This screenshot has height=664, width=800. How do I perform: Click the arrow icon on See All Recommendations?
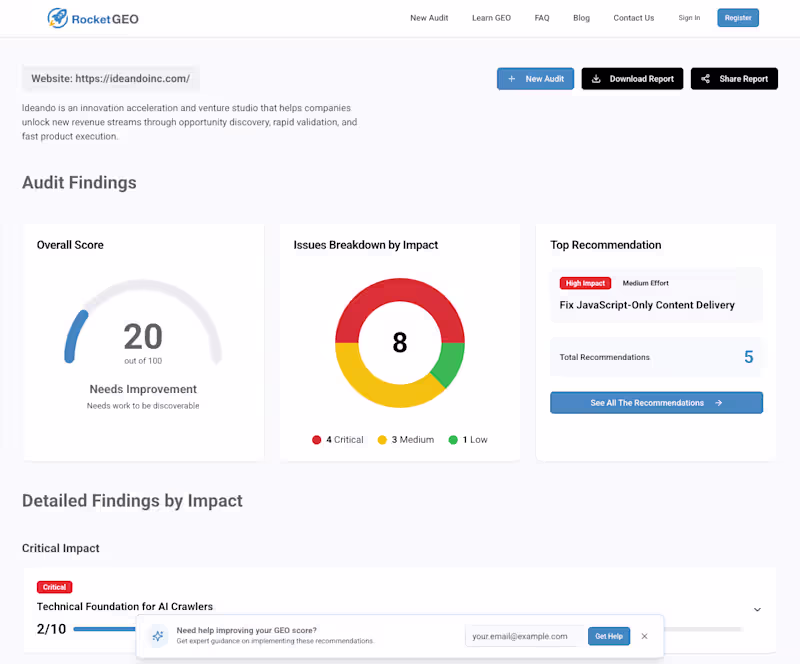pos(718,403)
